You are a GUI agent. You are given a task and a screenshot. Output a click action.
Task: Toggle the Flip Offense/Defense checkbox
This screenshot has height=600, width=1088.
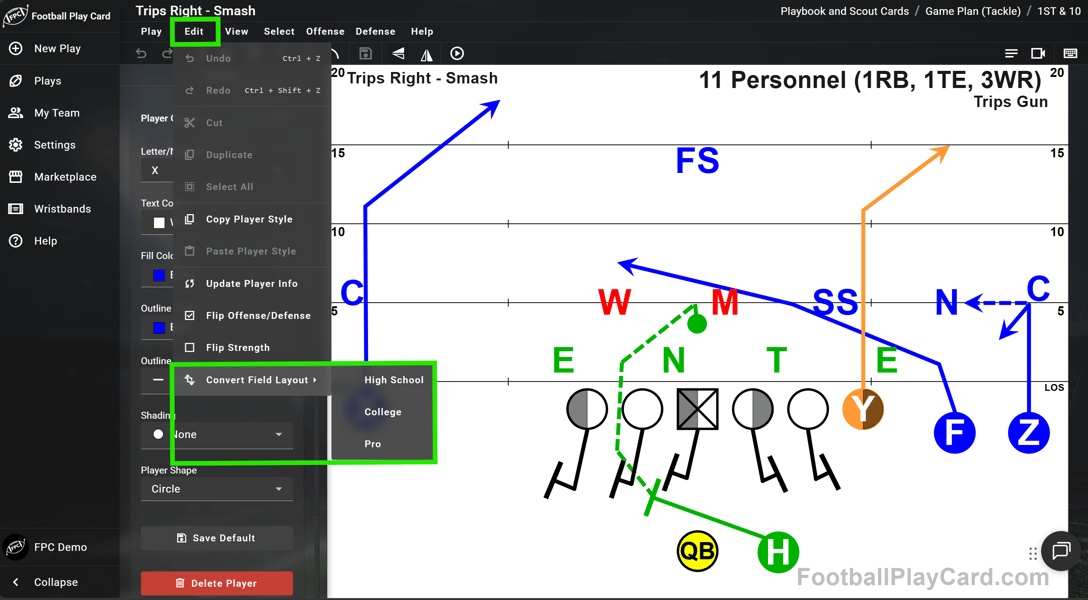189,316
